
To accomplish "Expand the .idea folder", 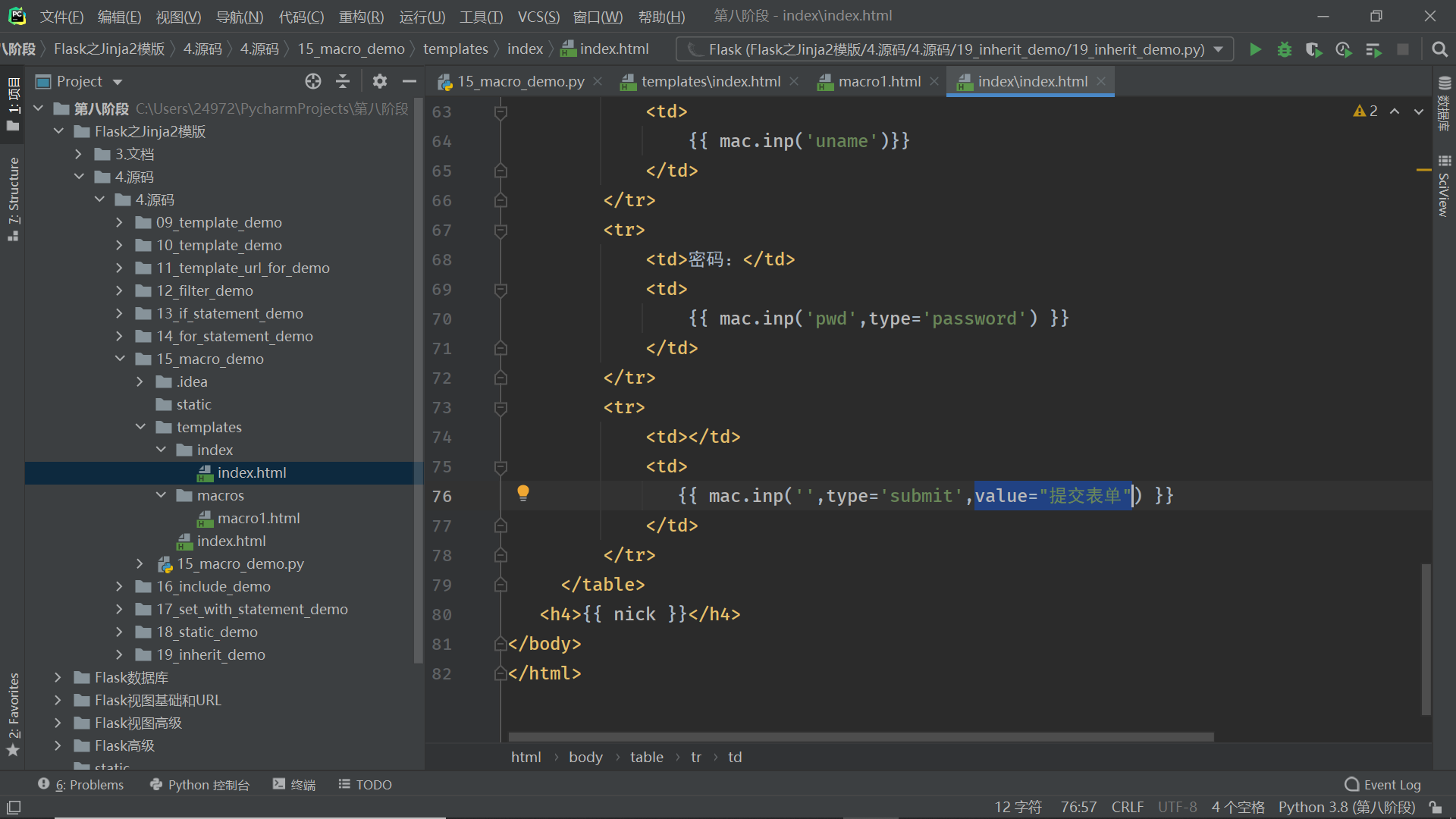I will pyautogui.click(x=140, y=381).
